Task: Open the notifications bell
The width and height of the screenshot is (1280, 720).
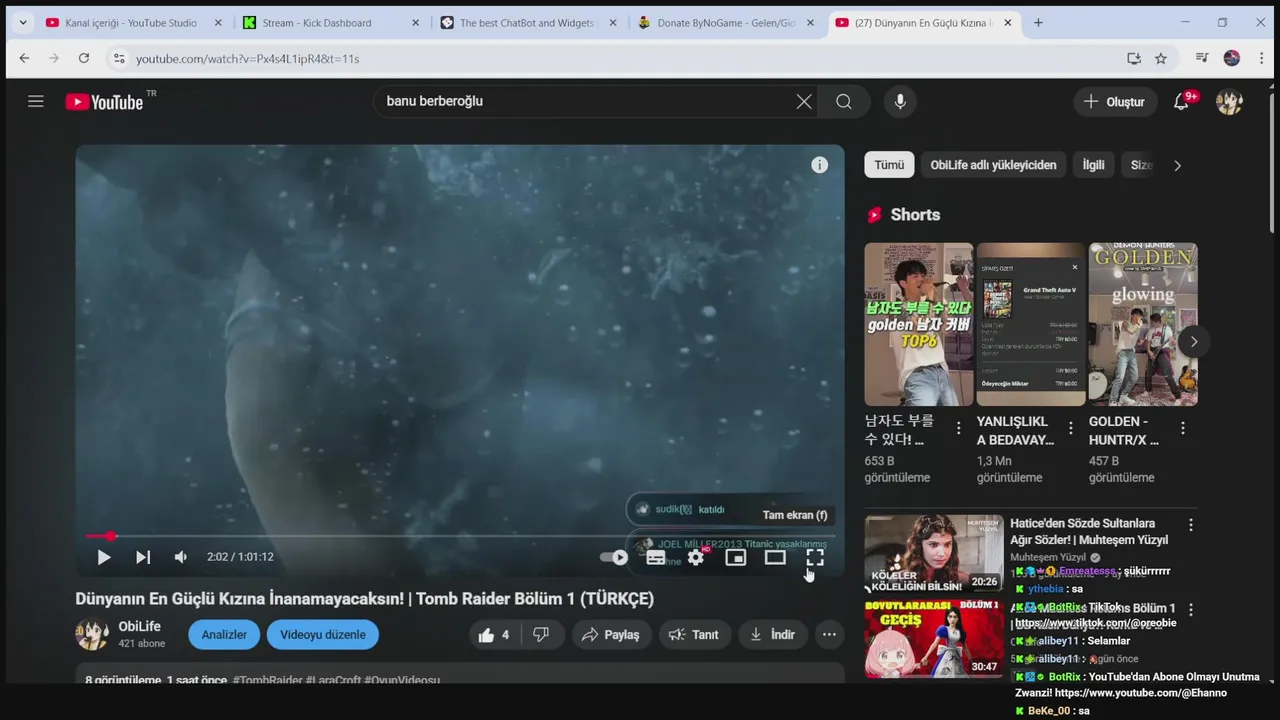Action: pyautogui.click(x=1182, y=102)
